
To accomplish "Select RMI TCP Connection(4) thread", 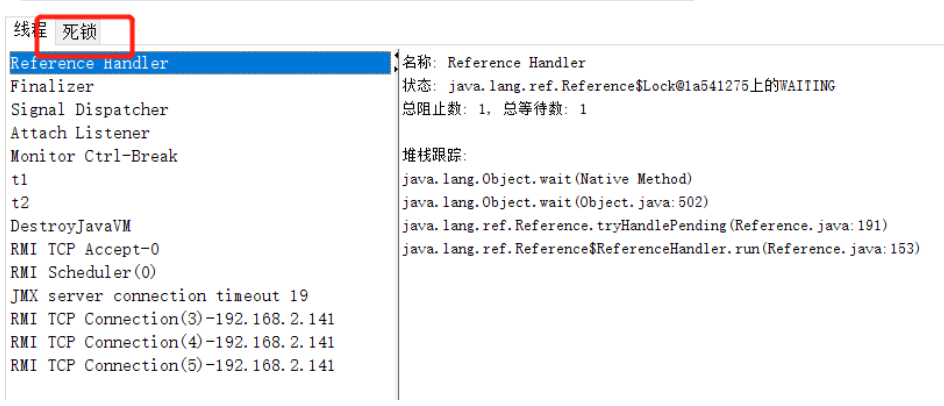I will click(x=200, y=342).
